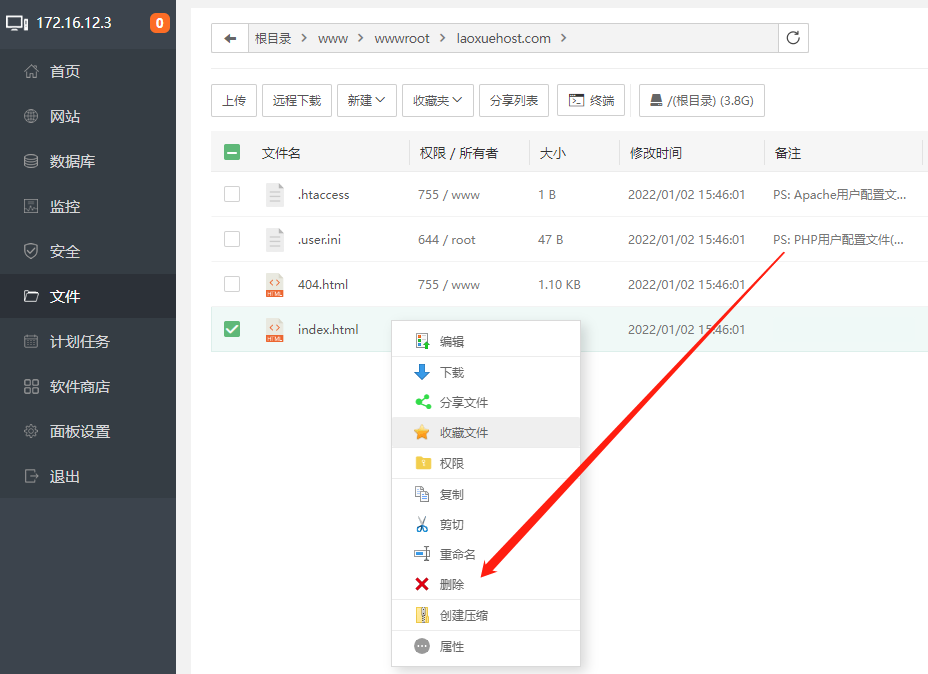Click the back navigation arrow
This screenshot has height=674, width=928.
[229, 37]
